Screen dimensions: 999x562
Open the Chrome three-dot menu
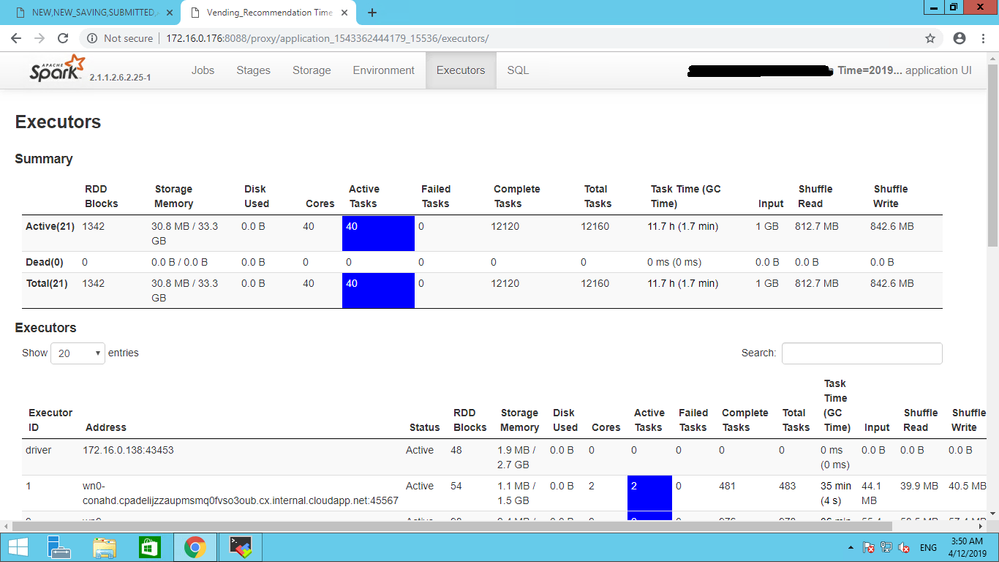984,38
